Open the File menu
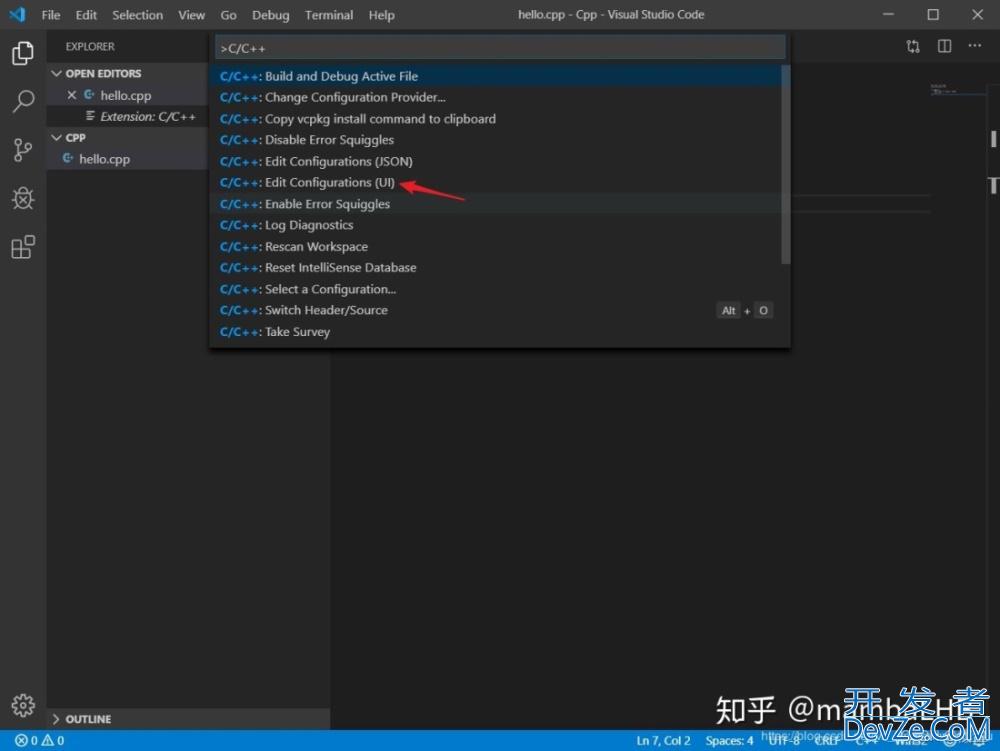The image size is (1000, 751). click(x=51, y=15)
